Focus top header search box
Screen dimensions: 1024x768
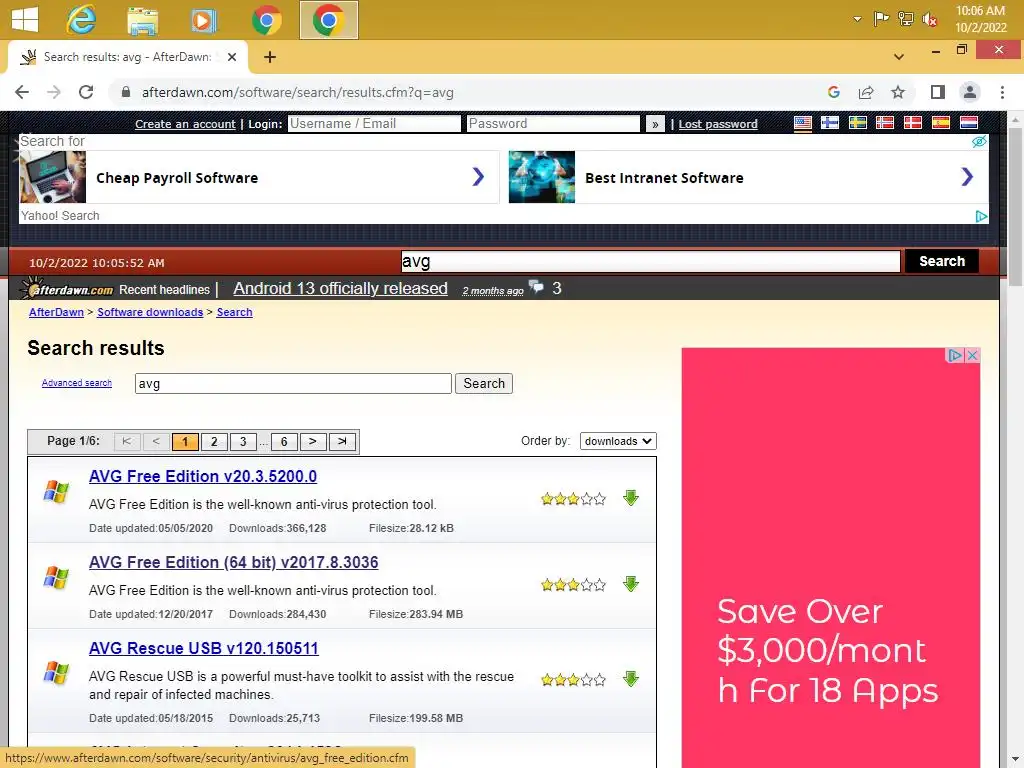pos(650,261)
